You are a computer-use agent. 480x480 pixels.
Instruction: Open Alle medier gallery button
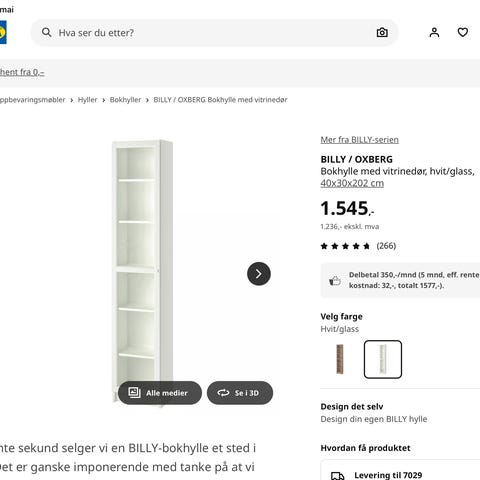click(160, 393)
